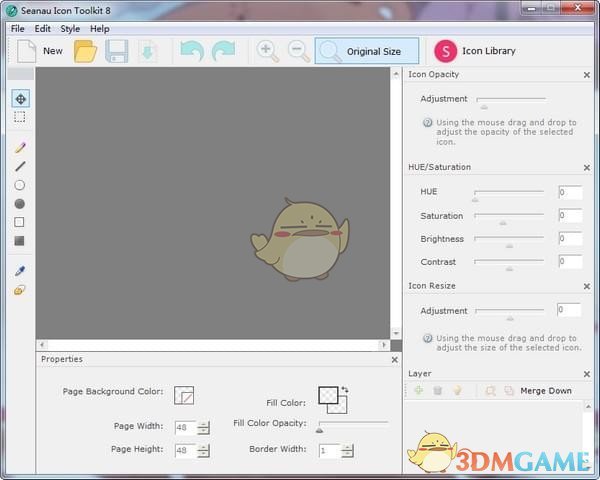This screenshot has height=480, width=600.
Task: Click the green down-arrow export icon
Action: (x=148, y=51)
